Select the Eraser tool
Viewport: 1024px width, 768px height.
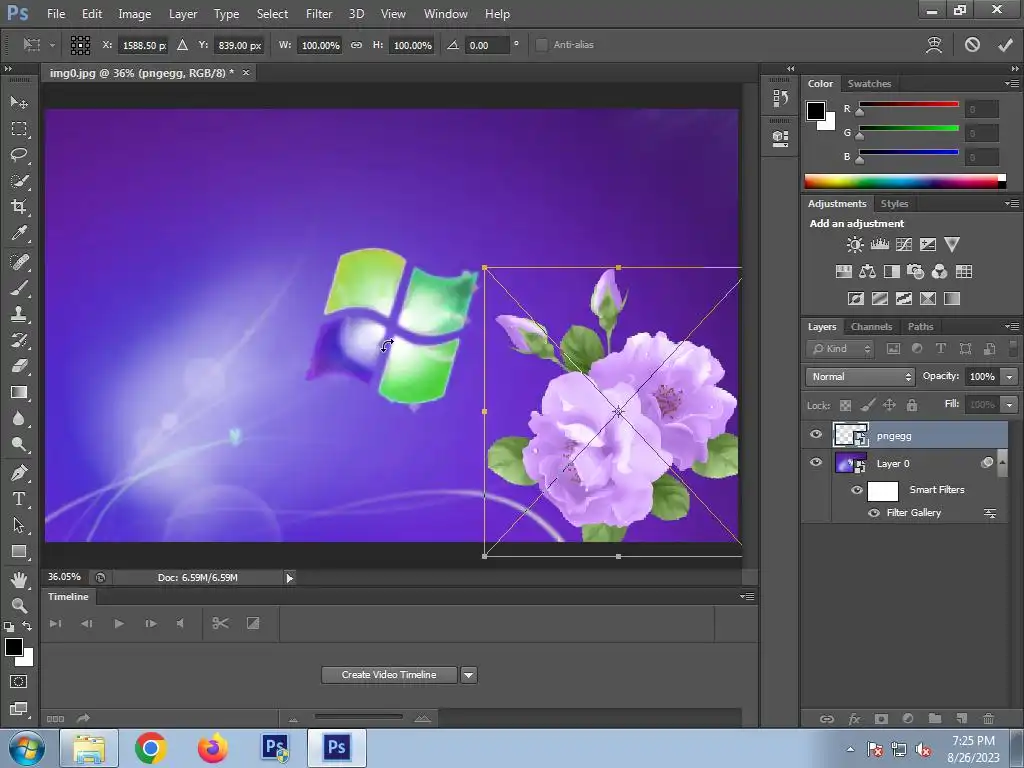19,366
